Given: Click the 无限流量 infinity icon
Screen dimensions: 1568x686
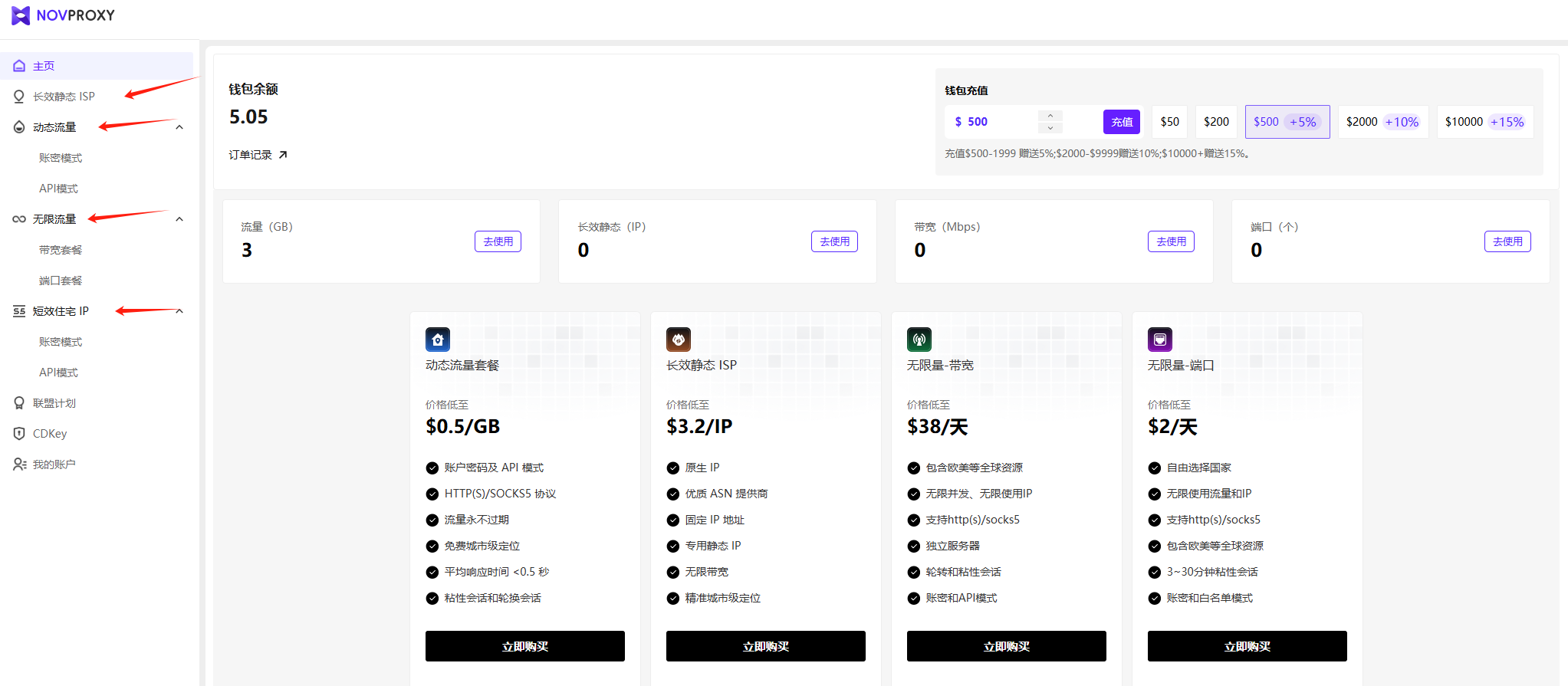Looking at the screenshot, I should [x=19, y=219].
